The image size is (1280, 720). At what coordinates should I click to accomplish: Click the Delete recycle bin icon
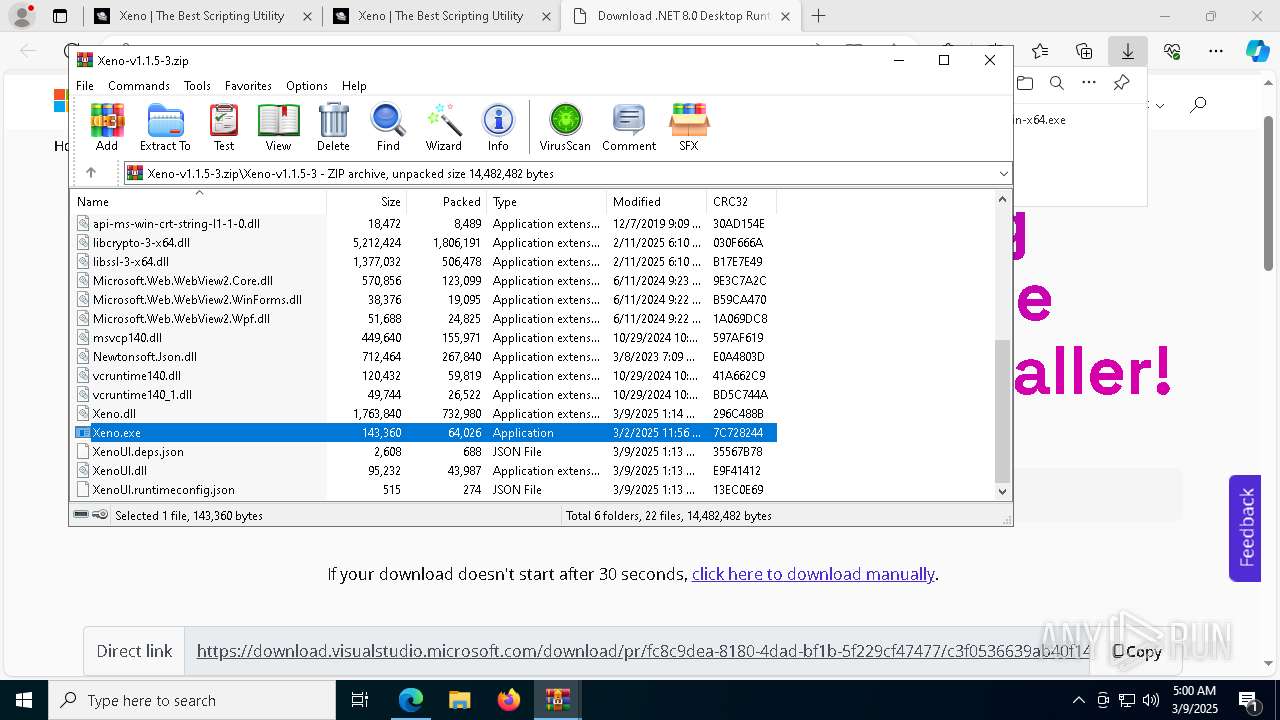(x=333, y=127)
